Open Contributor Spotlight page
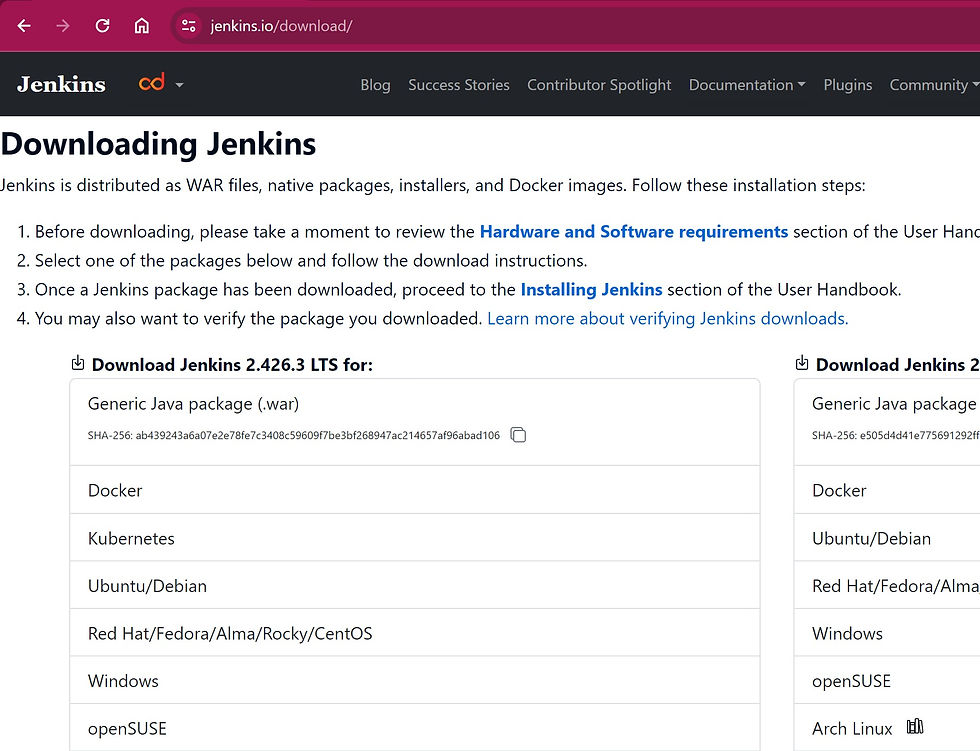Screen dimensions: 980x751 pos(599,85)
